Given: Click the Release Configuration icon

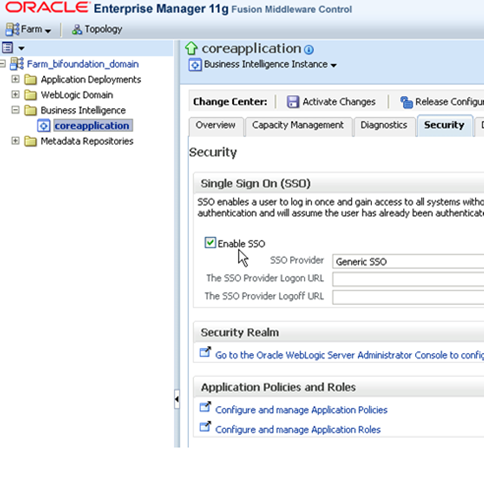Looking at the screenshot, I should (x=406, y=102).
